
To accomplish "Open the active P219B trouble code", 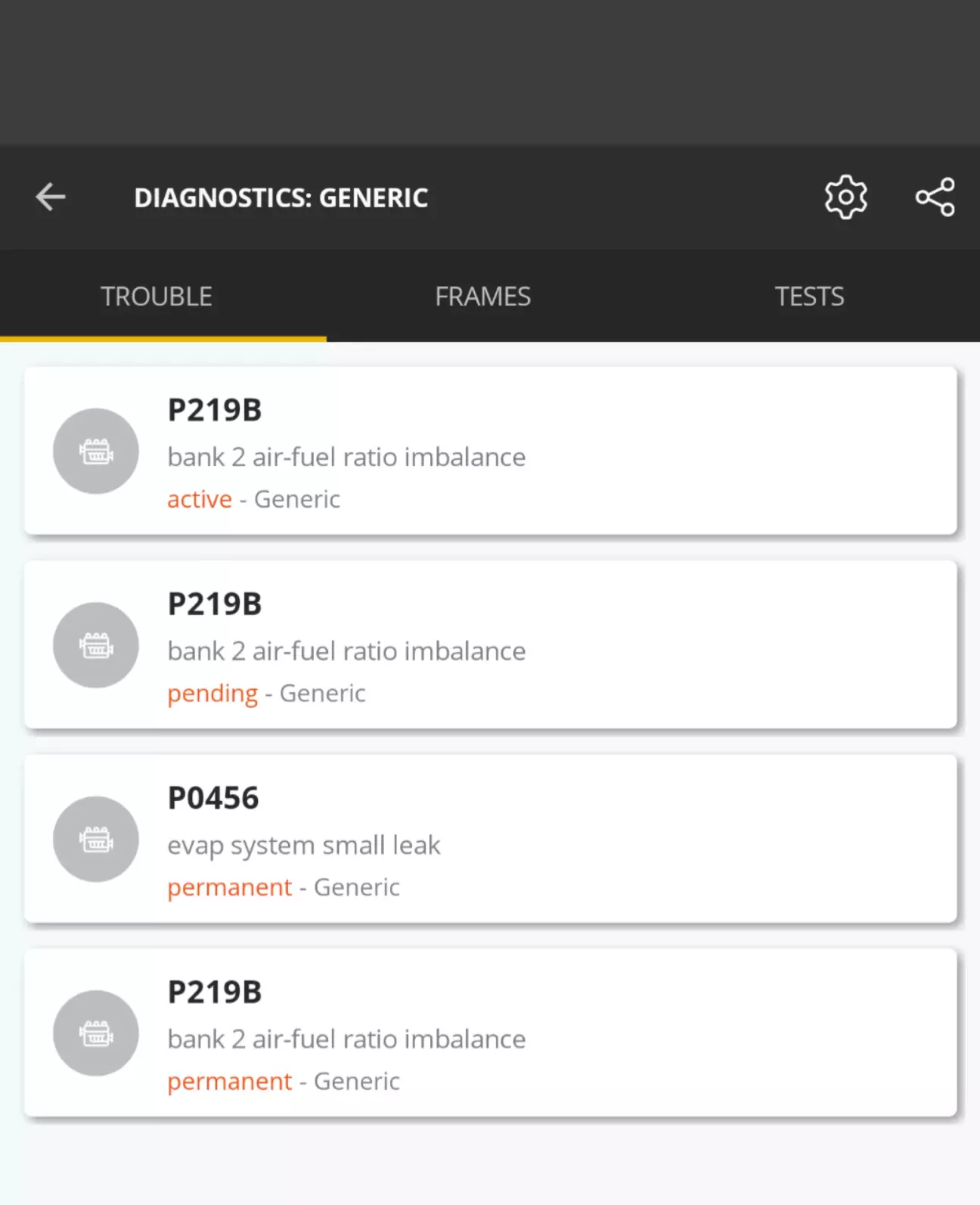I will [491, 452].
